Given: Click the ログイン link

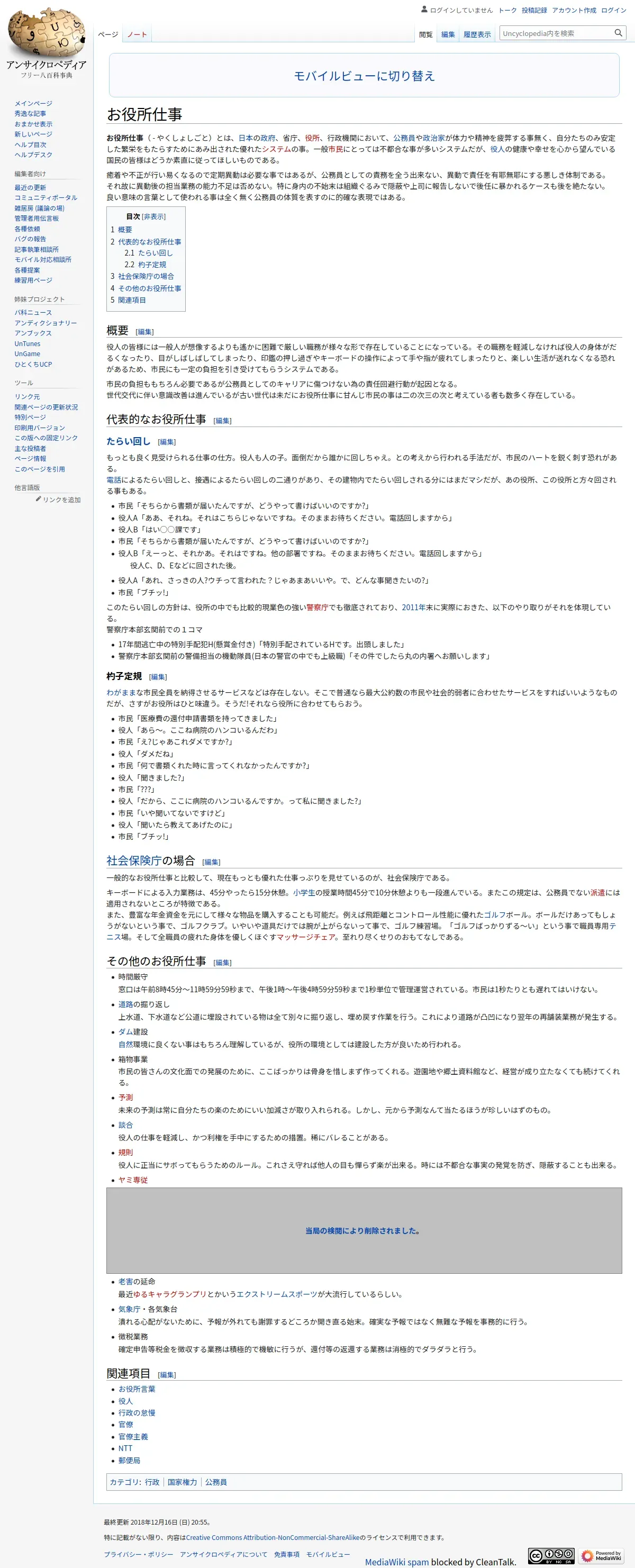Looking at the screenshot, I should pos(613,11).
